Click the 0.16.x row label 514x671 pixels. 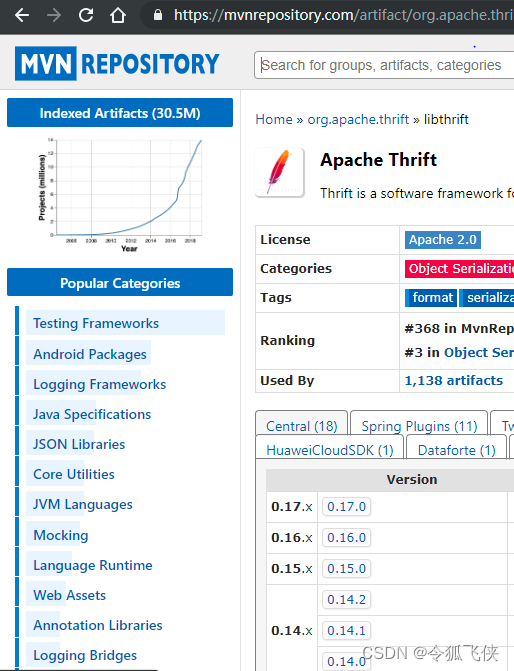pyautogui.click(x=292, y=537)
